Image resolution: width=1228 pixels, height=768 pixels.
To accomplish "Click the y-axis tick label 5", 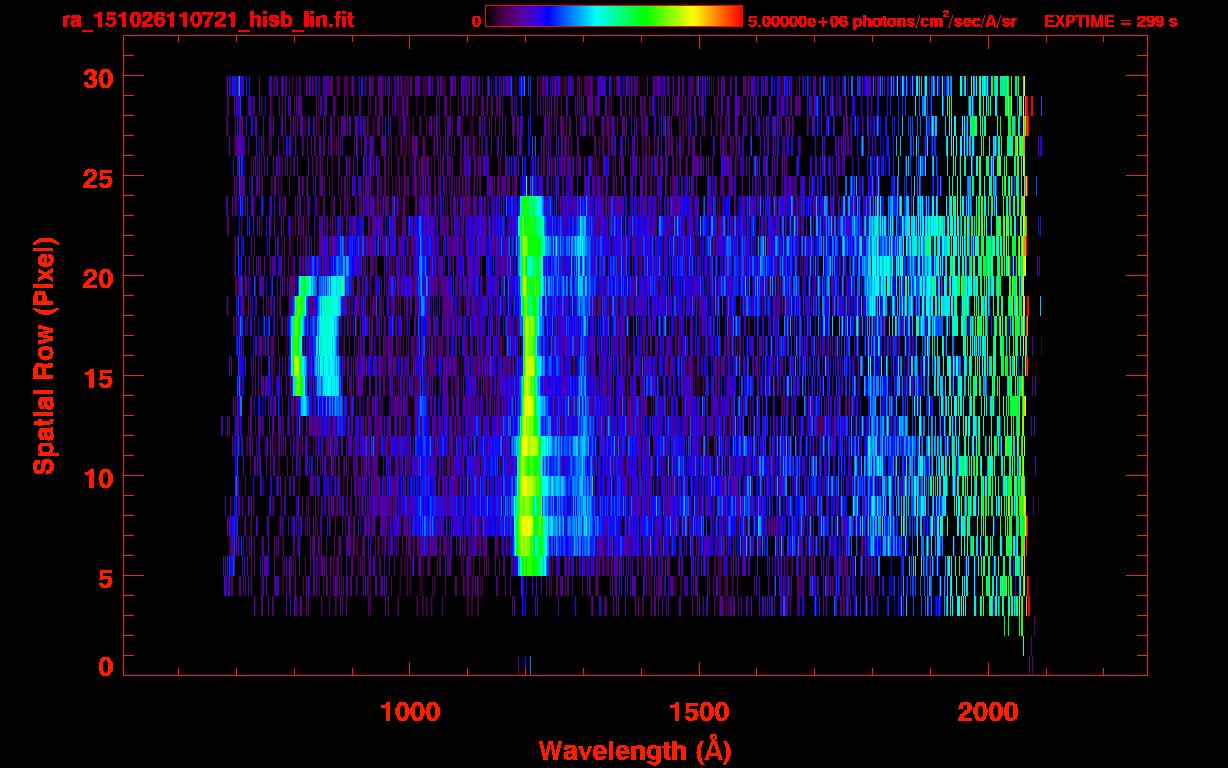I will [x=106, y=577].
